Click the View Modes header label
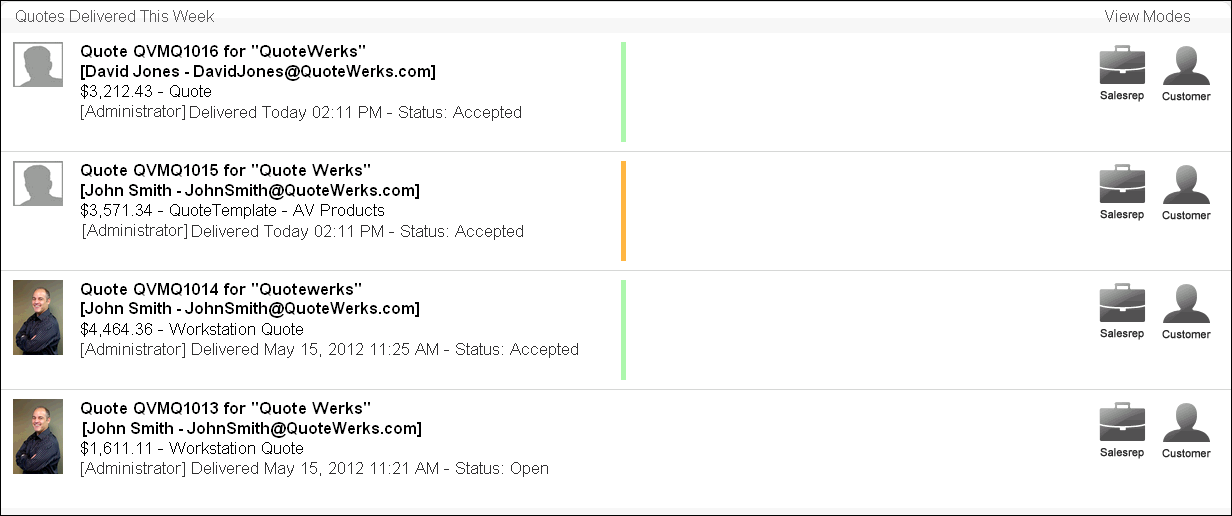This screenshot has width=1232, height=516. pyautogui.click(x=1147, y=16)
